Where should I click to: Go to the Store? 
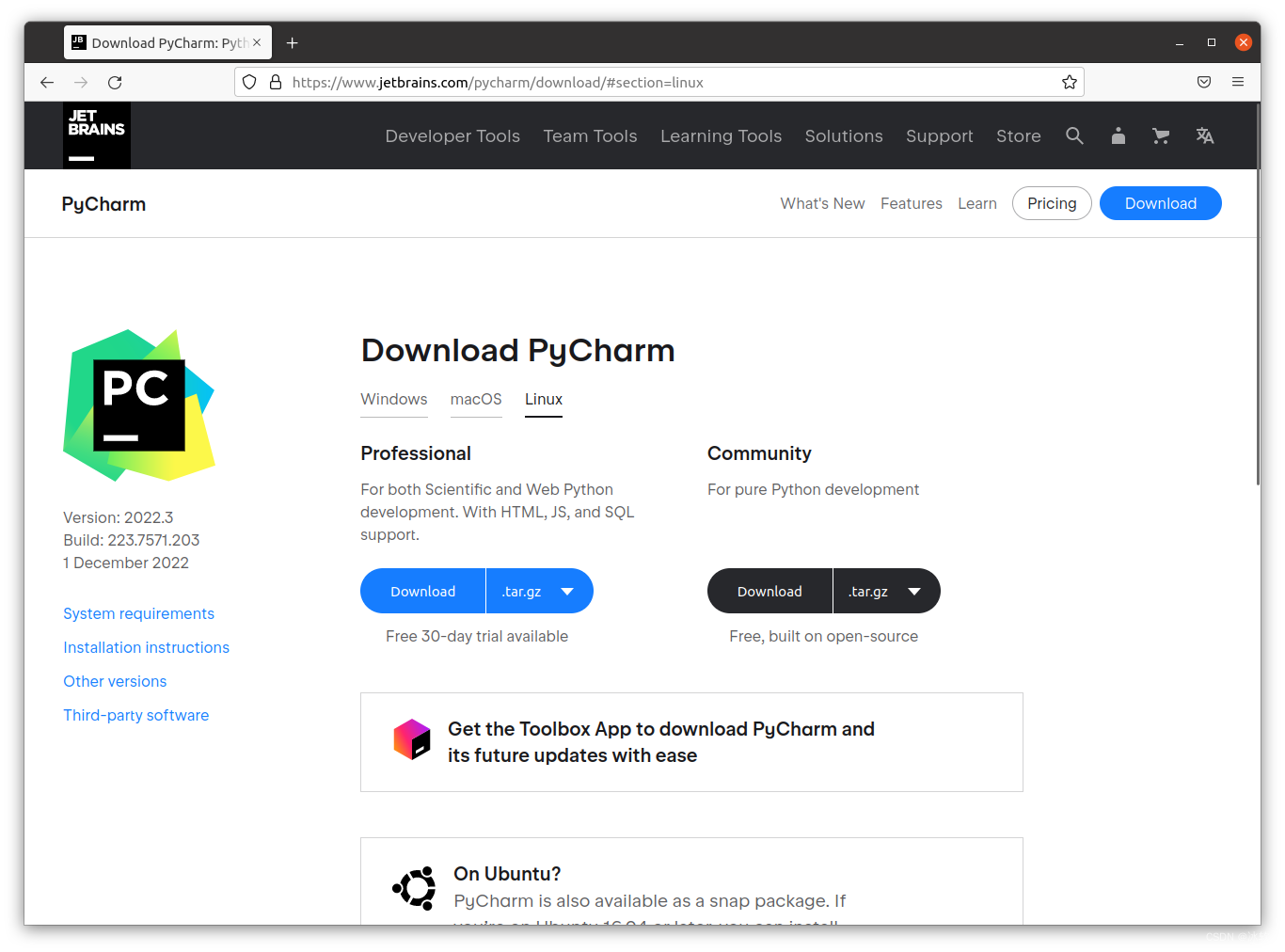point(1019,136)
